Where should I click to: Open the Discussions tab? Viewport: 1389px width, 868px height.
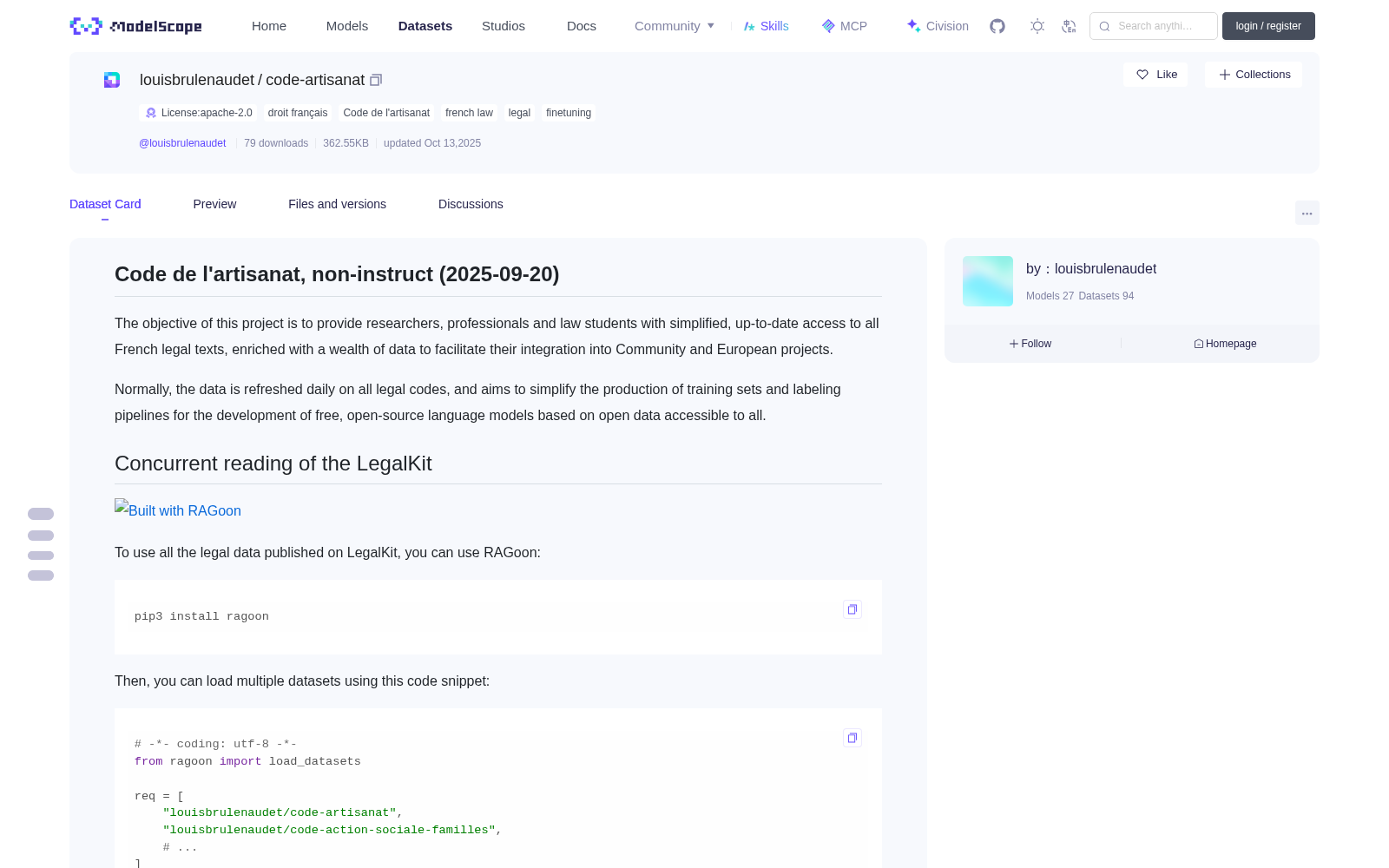(471, 204)
